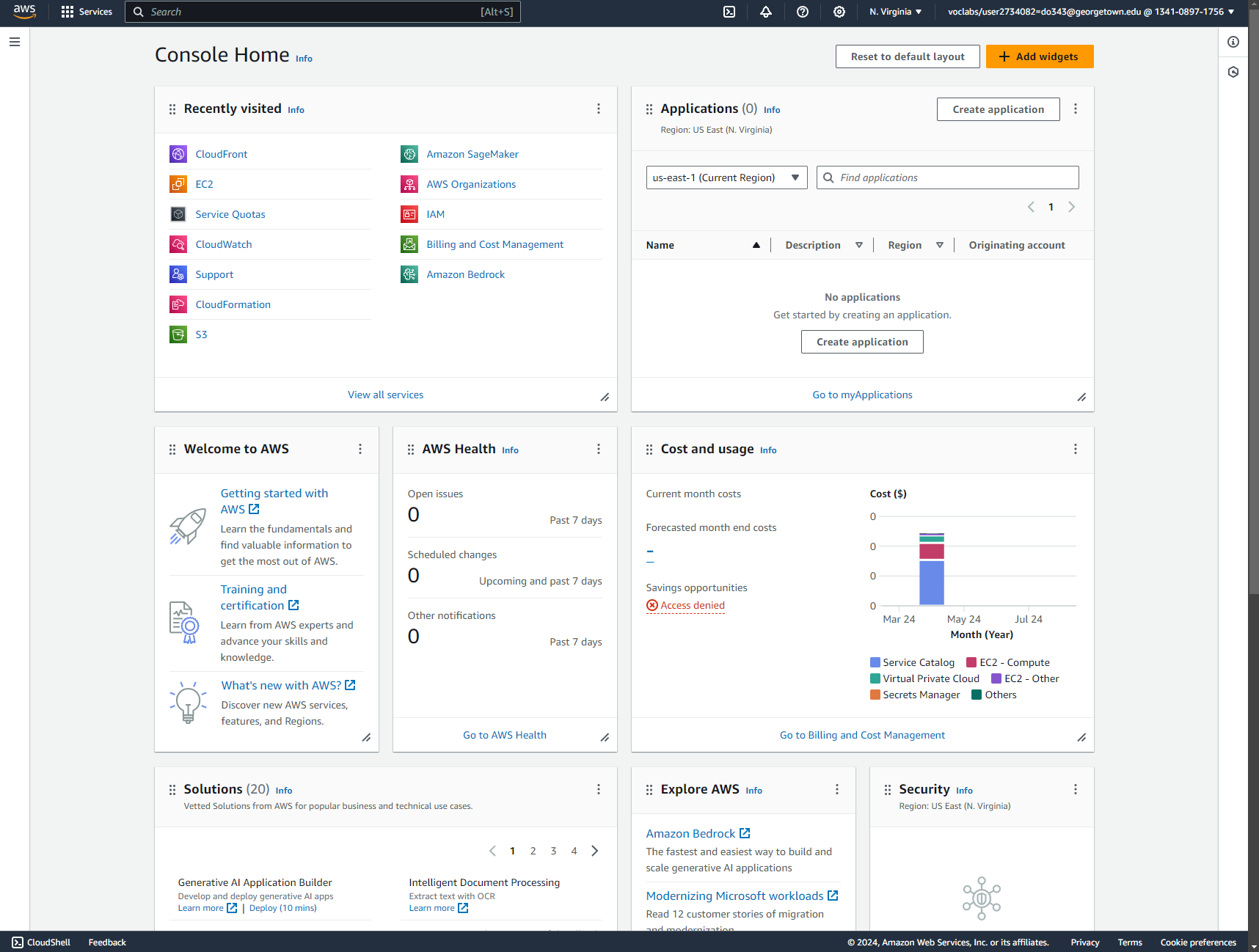Click the EC2 service icon
Image resolution: width=1259 pixels, height=952 pixels.
click(x=178, y=184)
